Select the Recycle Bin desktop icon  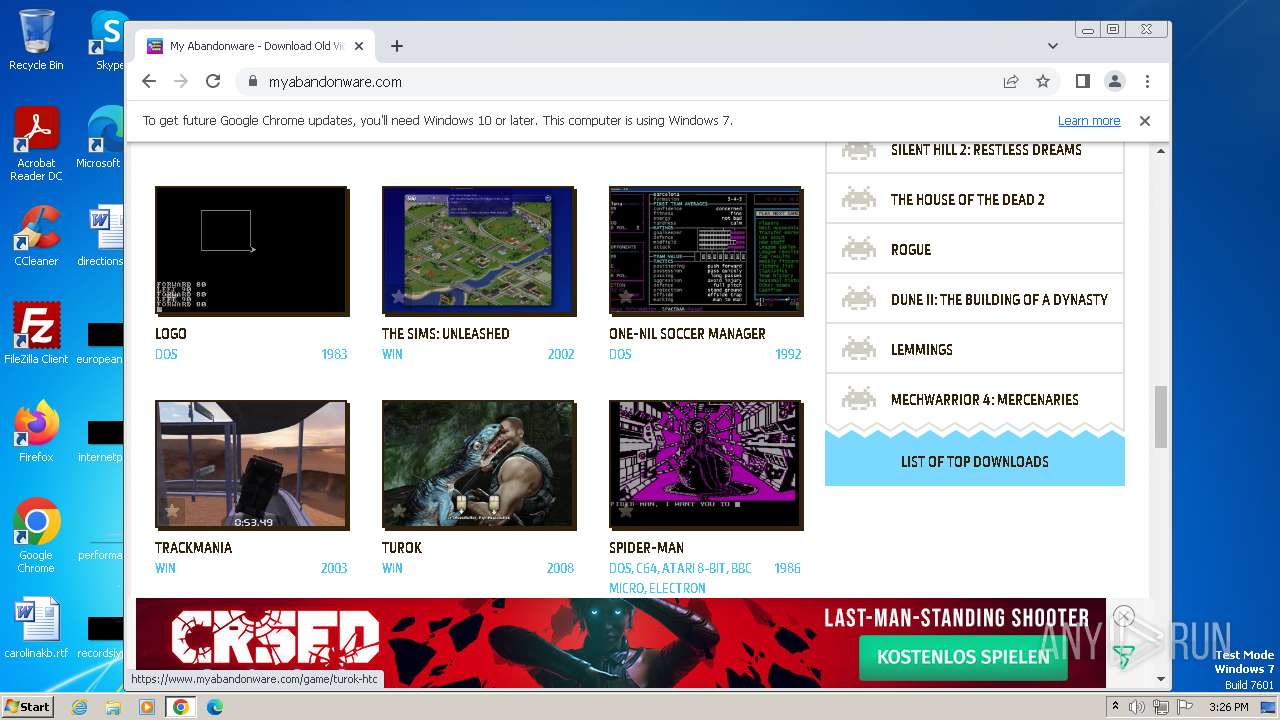click(36, 40)
